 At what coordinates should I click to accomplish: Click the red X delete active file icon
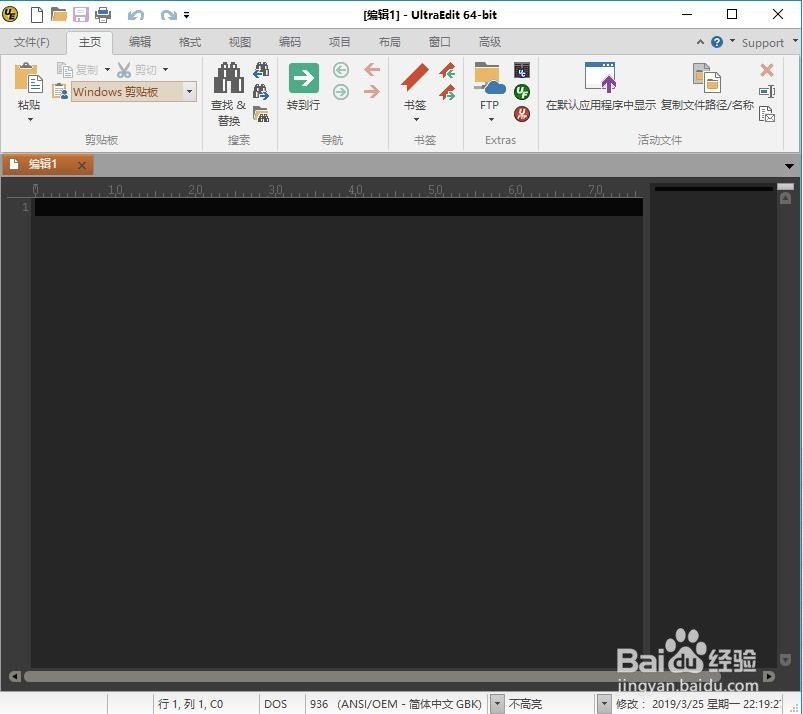(767, 70)
